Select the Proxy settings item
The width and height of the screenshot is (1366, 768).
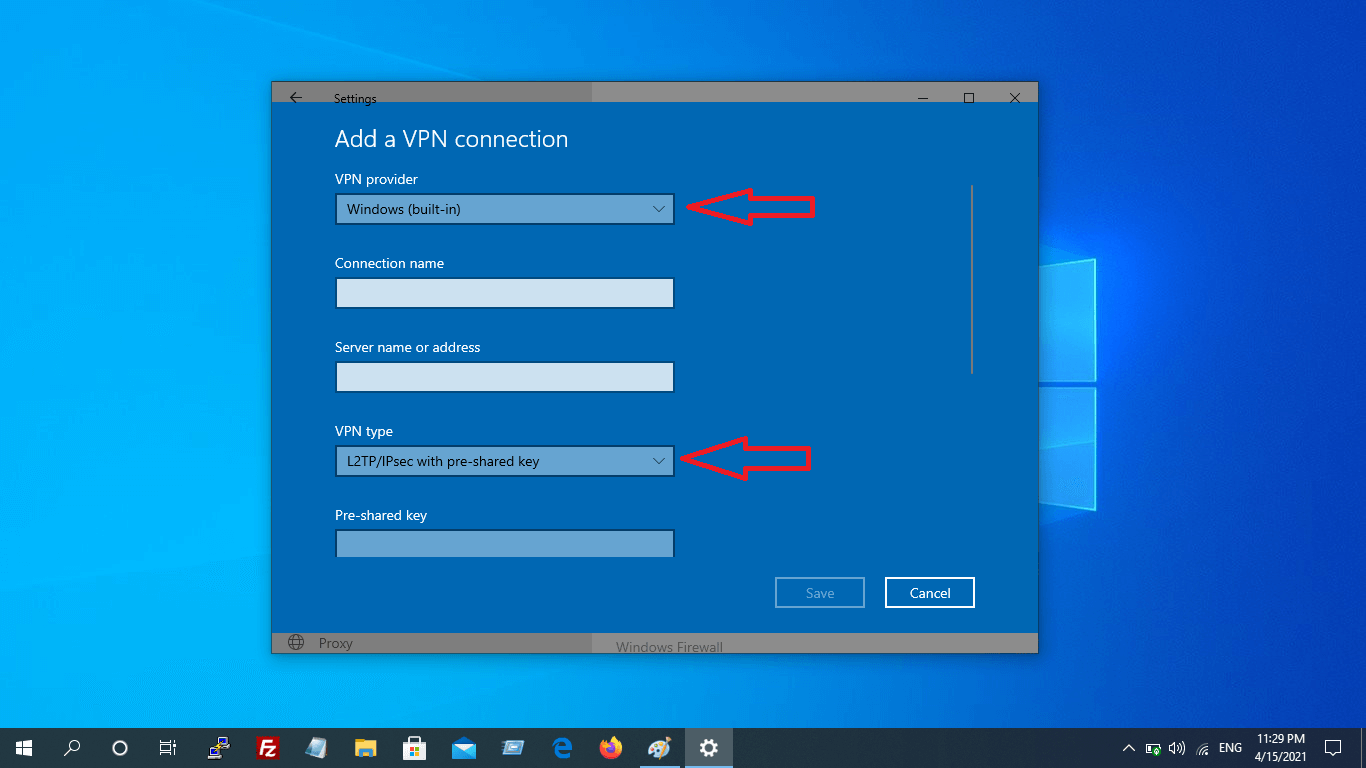point(335,643)
